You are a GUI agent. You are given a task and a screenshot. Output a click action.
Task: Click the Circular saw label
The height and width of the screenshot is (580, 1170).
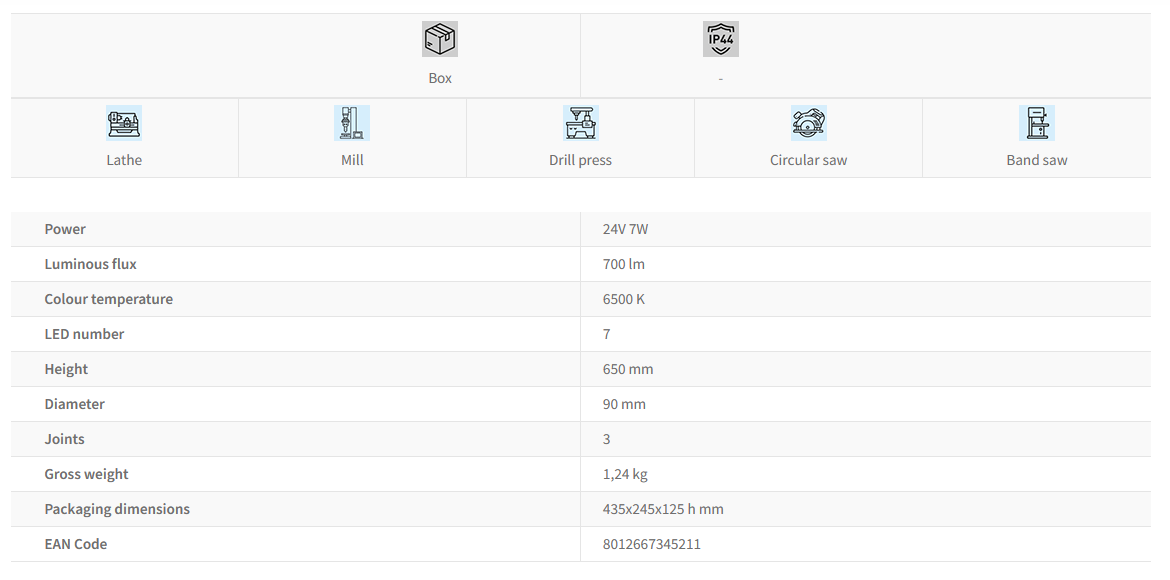point(808,160)
